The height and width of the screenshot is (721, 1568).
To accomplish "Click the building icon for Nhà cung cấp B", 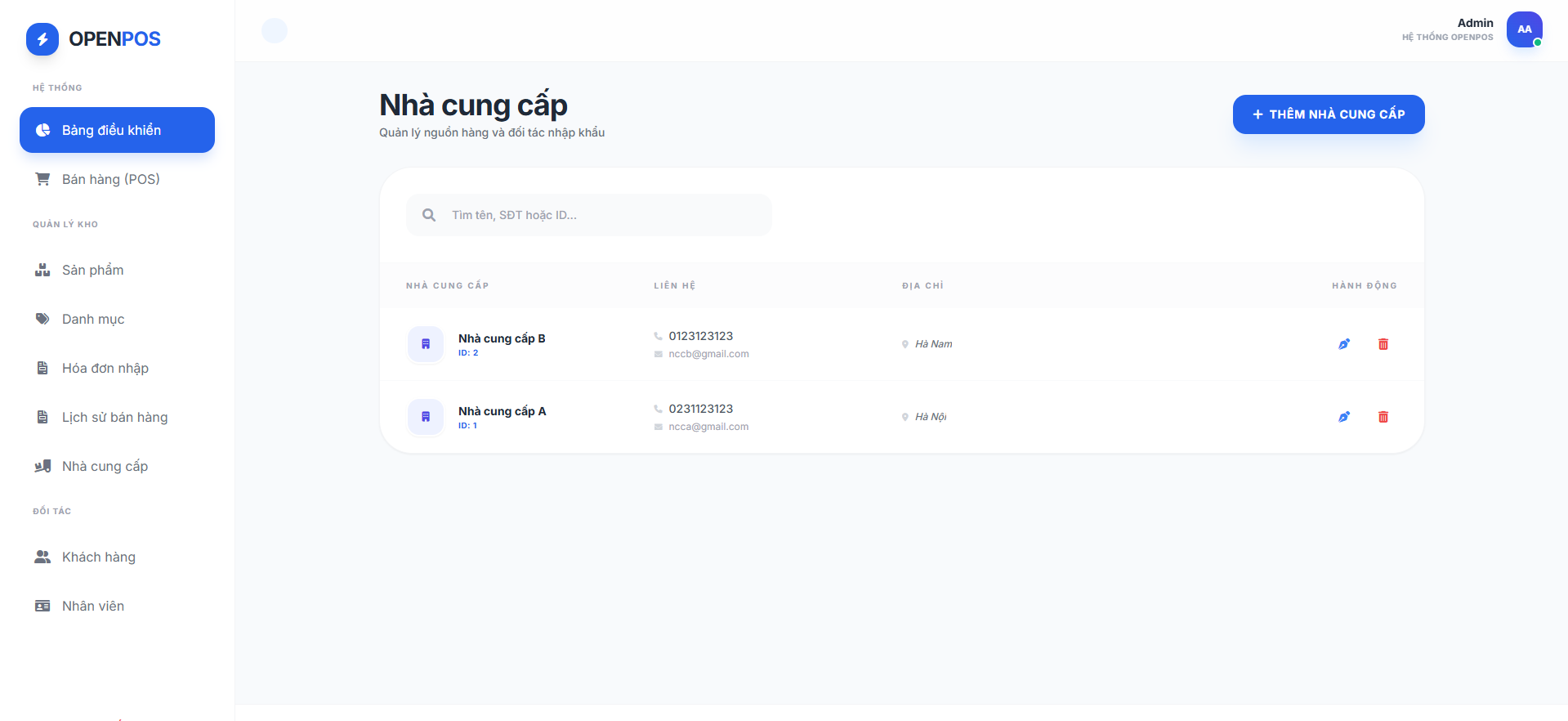I will coord(426,344).
